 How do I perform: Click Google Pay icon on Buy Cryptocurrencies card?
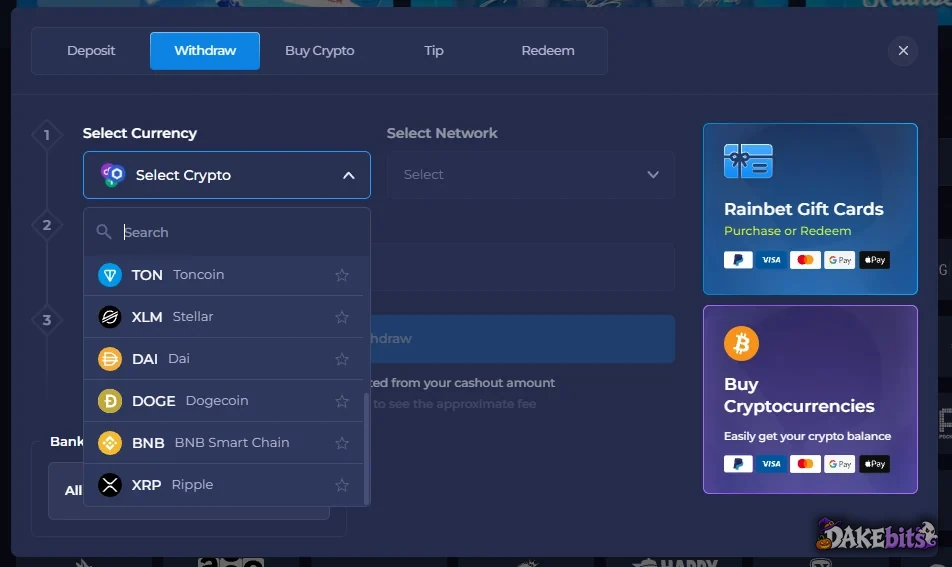pyautogui.click(x=840, y=464)
